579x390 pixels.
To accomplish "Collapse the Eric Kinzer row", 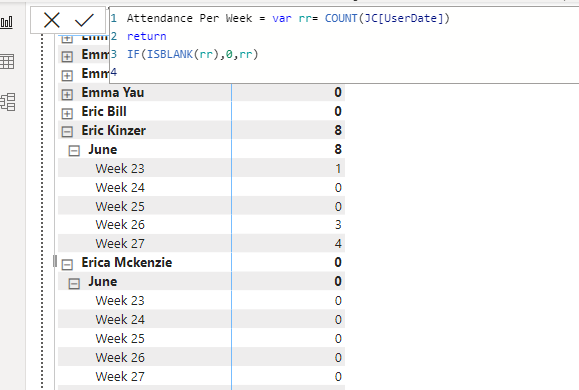I will [67, 132].
